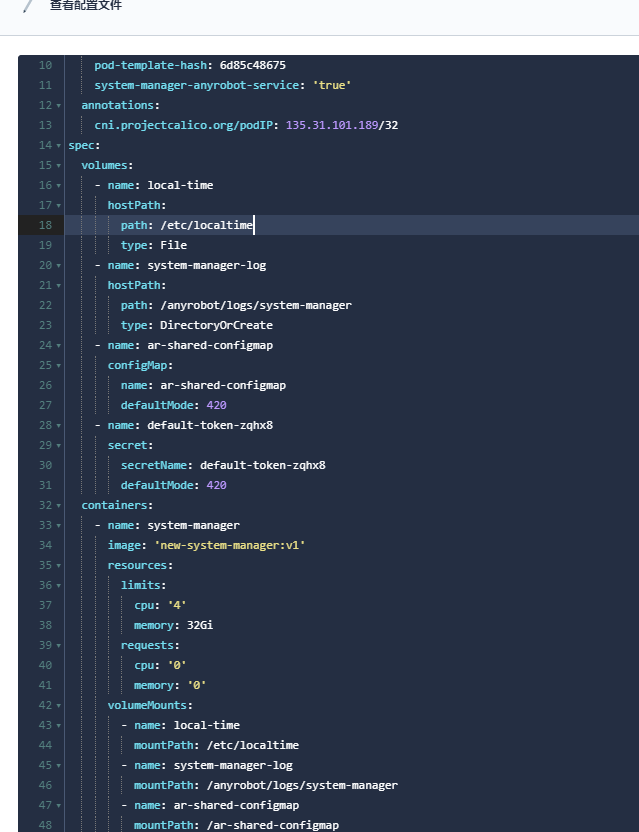Image resolution: width=639 pixels, height=832 pixels.
Task: Click the secretName value default-token-zqhx8
Action: [262, 465]
